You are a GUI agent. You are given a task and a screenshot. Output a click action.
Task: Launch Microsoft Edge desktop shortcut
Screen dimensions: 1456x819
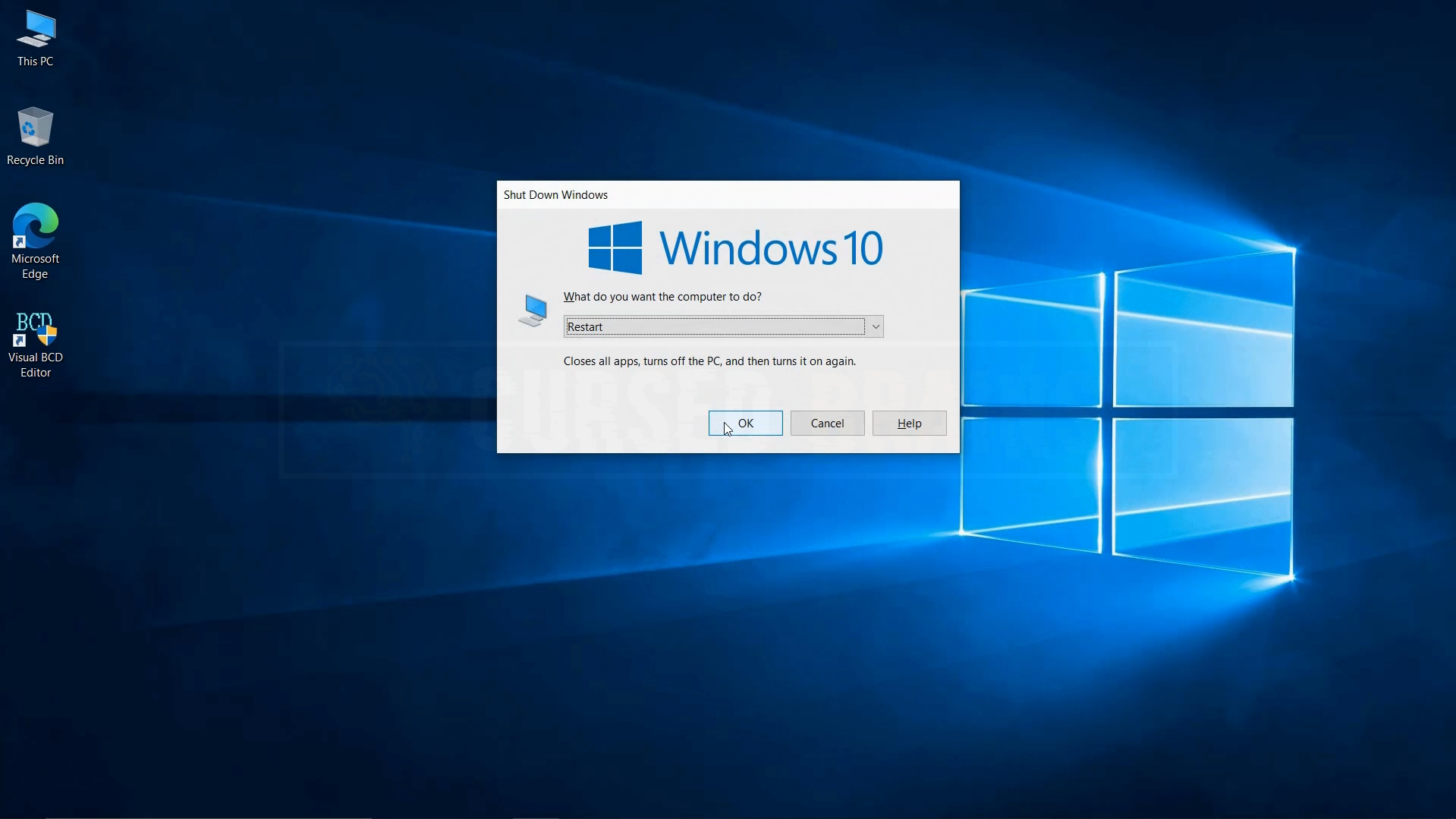pyautogui.click(x=35, y=241)
